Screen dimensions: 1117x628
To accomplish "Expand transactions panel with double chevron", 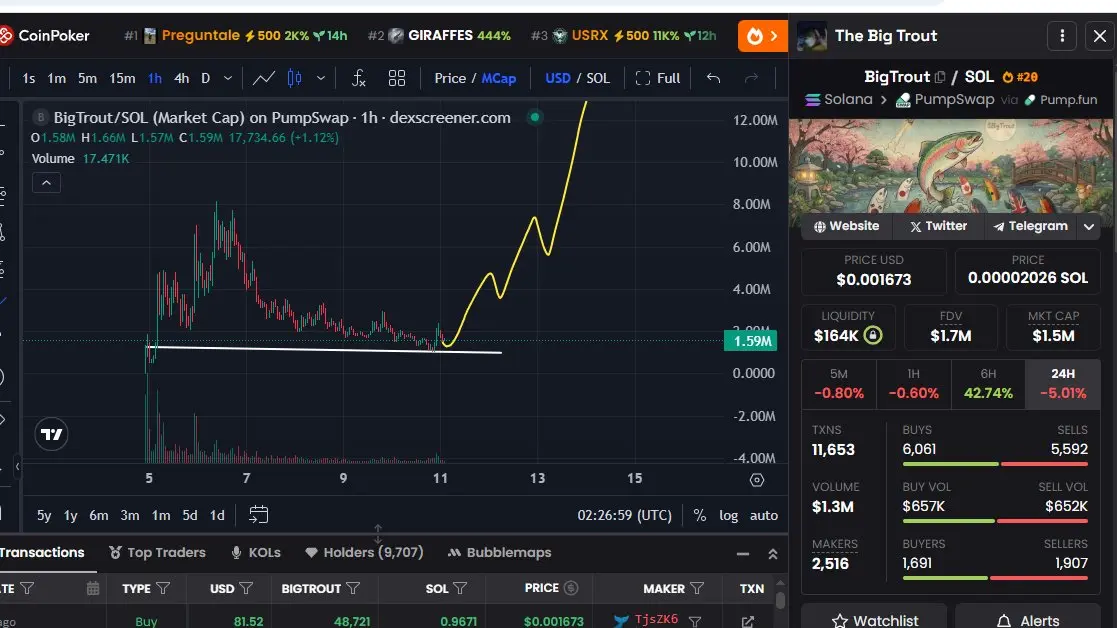I will coord(773,554).
